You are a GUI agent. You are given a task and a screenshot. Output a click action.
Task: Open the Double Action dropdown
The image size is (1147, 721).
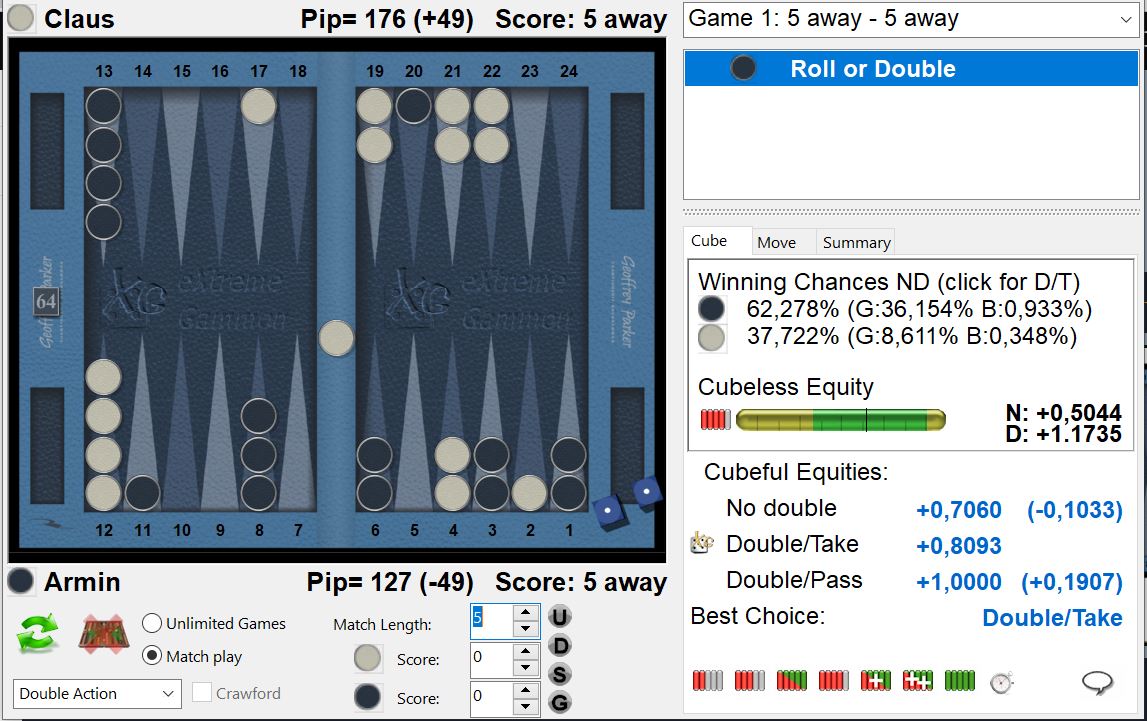click(x=97, y=693)
